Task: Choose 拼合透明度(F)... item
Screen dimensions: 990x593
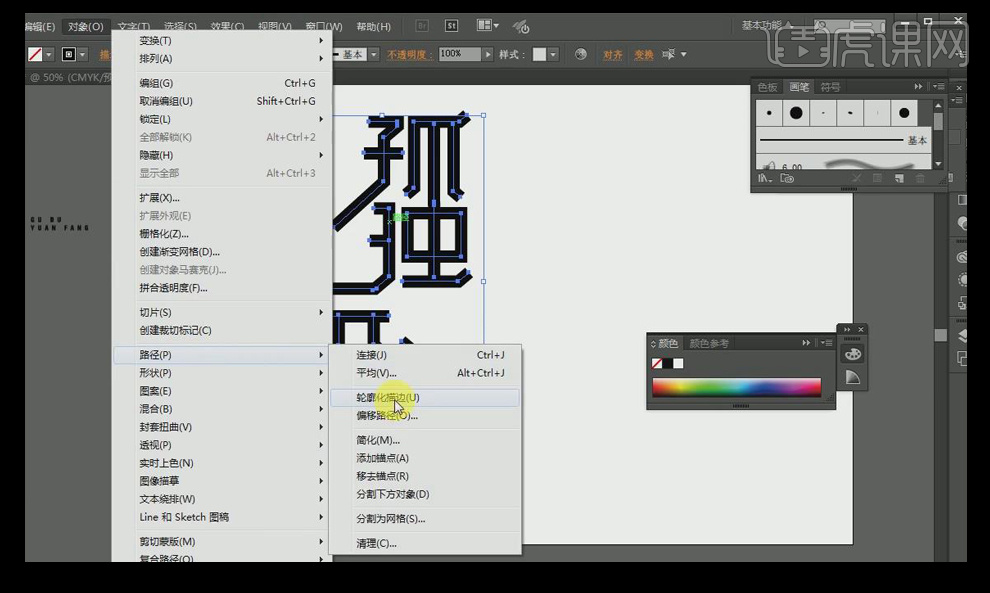Action: 222,287
